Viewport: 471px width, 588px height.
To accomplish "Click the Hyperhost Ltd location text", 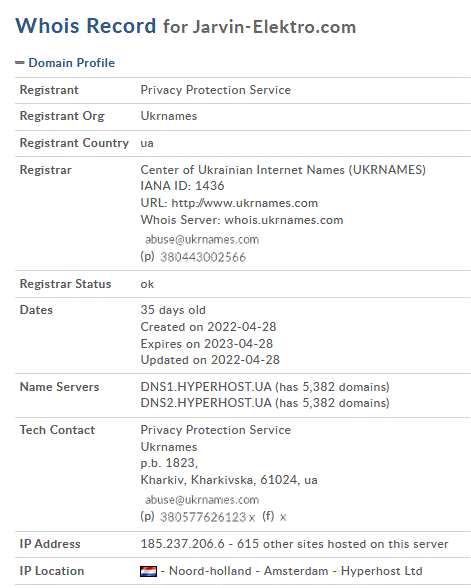I will point(381,571).
